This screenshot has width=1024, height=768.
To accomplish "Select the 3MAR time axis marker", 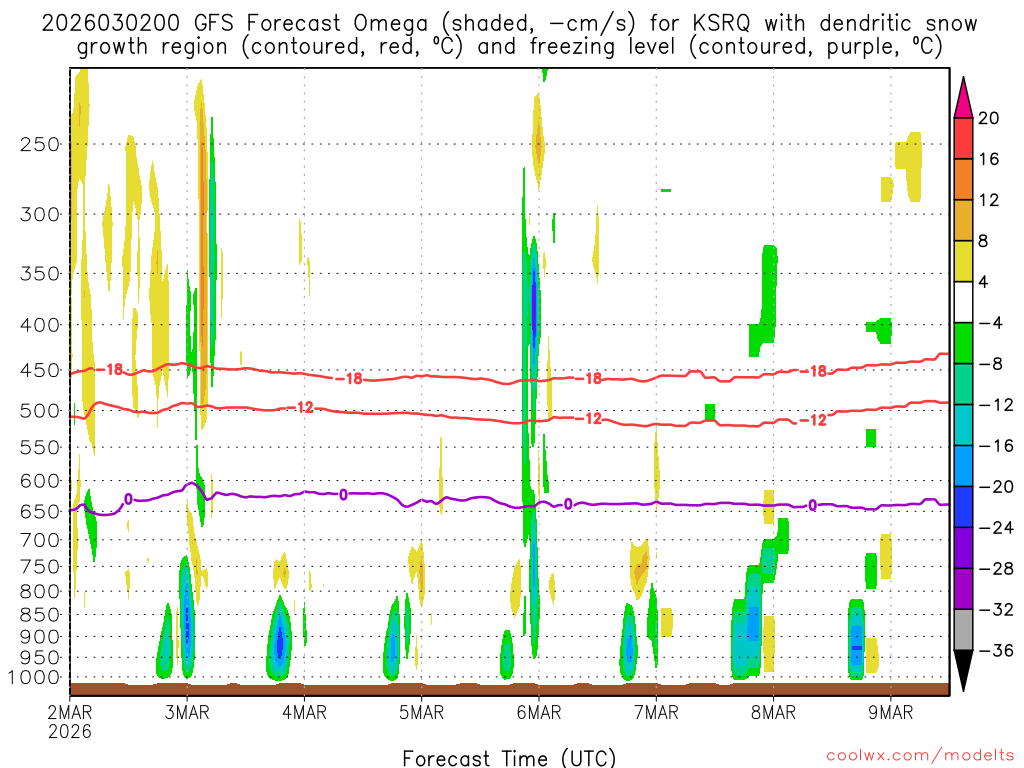I will click(x=186, y=712).
